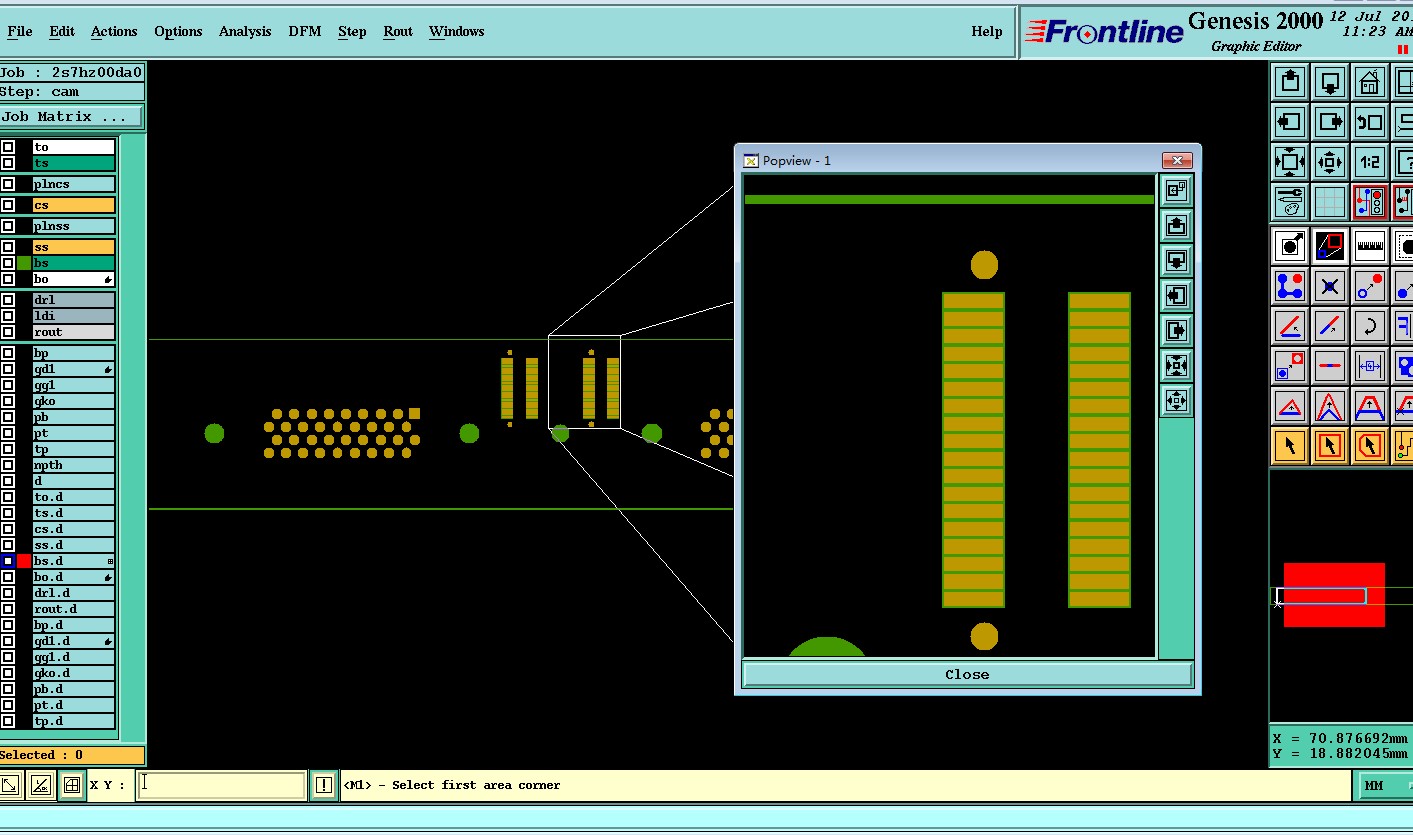The height and width of the screenshot is (835, 1413).
Task: Open the File menu
Action: (x=20, y=31)
